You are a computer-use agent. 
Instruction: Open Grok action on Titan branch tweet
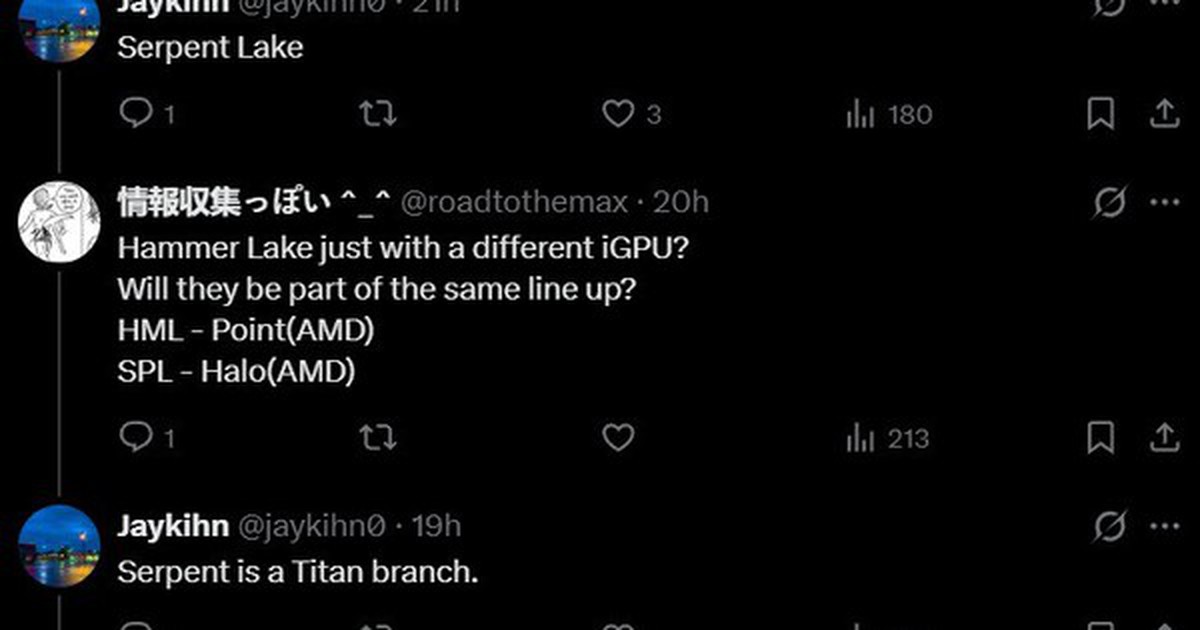tap(1108, 526)
